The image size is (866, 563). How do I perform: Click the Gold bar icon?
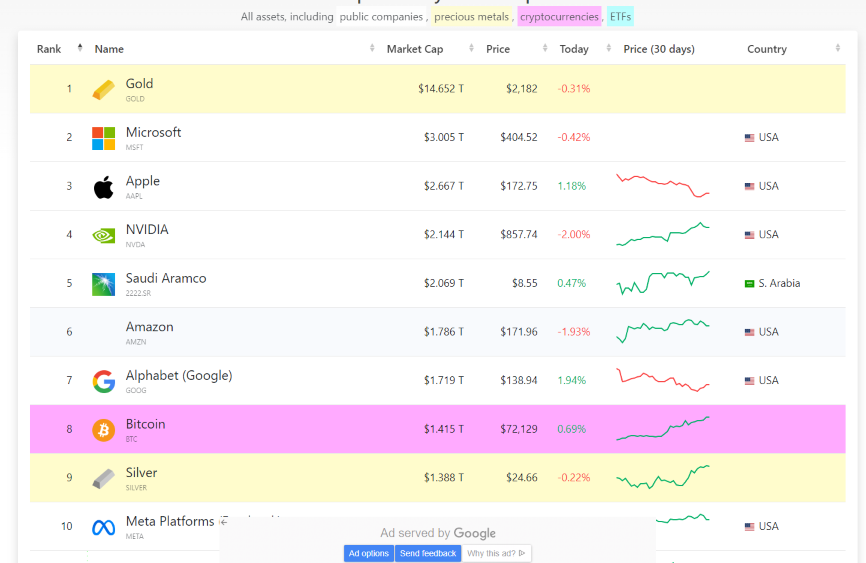tap(103, 90)
